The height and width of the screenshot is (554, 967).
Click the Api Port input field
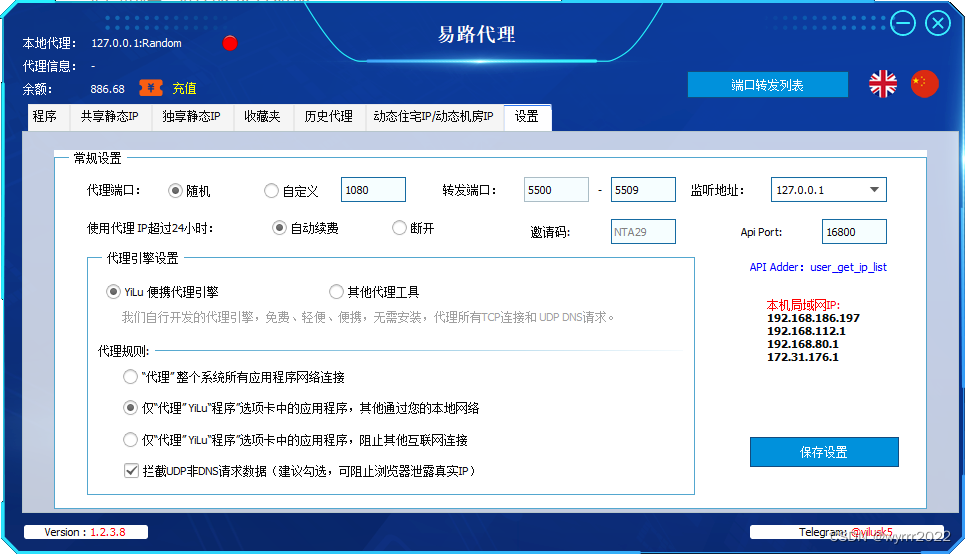pos(854,232)
